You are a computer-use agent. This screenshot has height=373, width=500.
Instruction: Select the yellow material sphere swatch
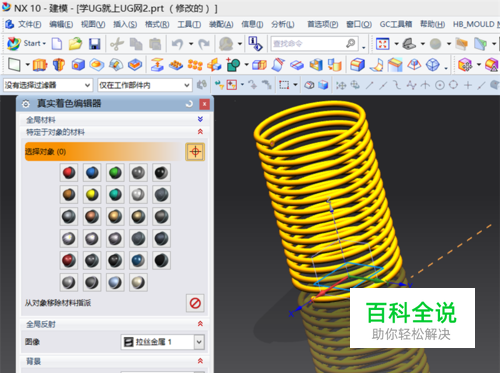click(92, 195)
